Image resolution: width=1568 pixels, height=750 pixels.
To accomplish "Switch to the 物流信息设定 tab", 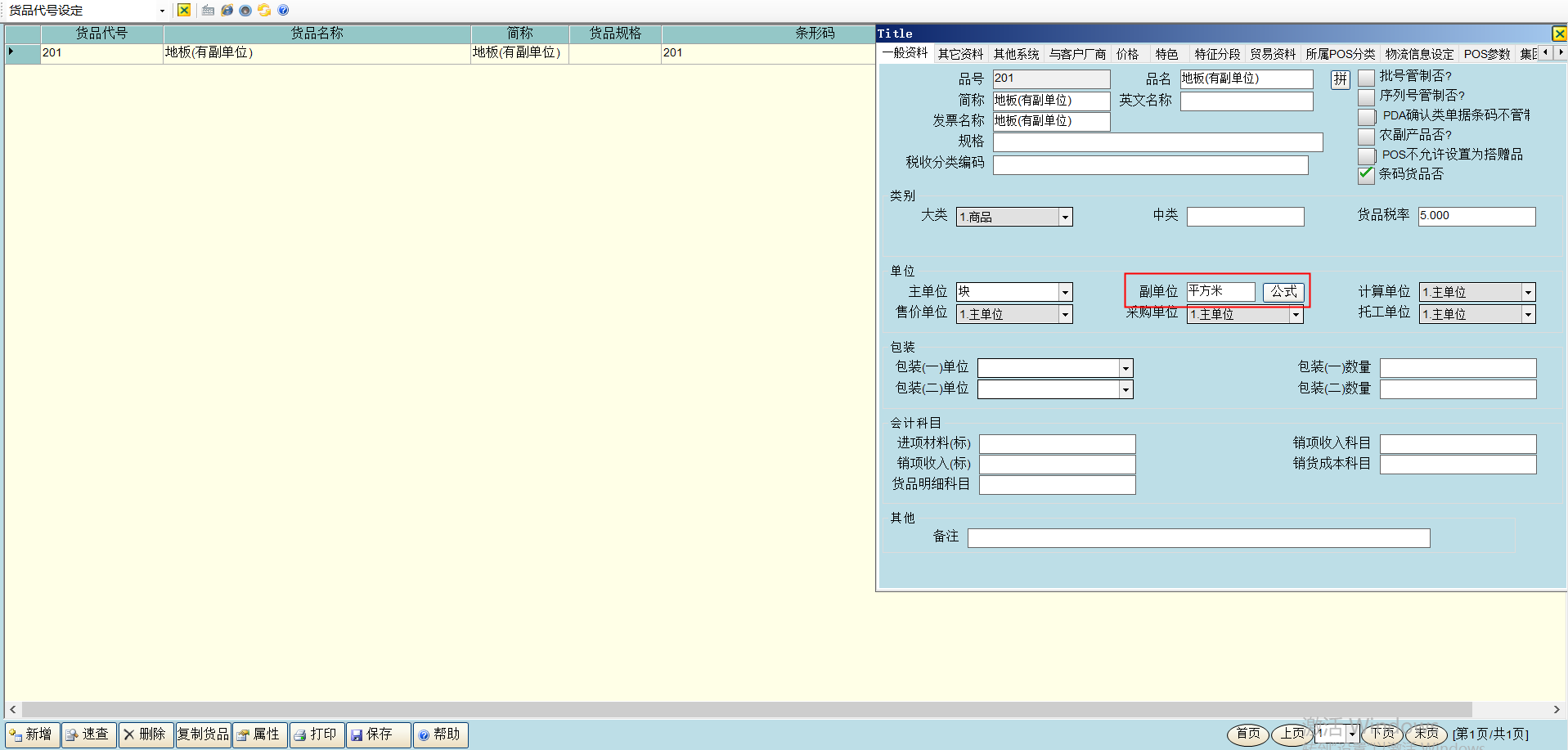I will [x=1420, y=54].
